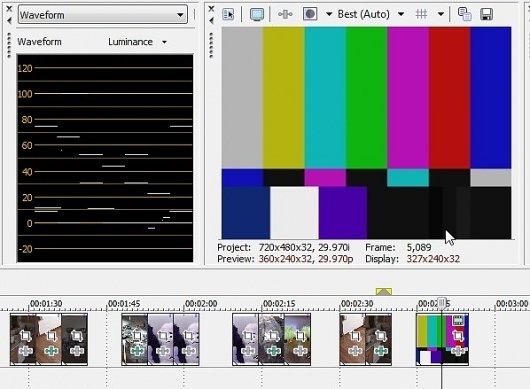Click the -20 level label on waveform scale

[25, 249]
